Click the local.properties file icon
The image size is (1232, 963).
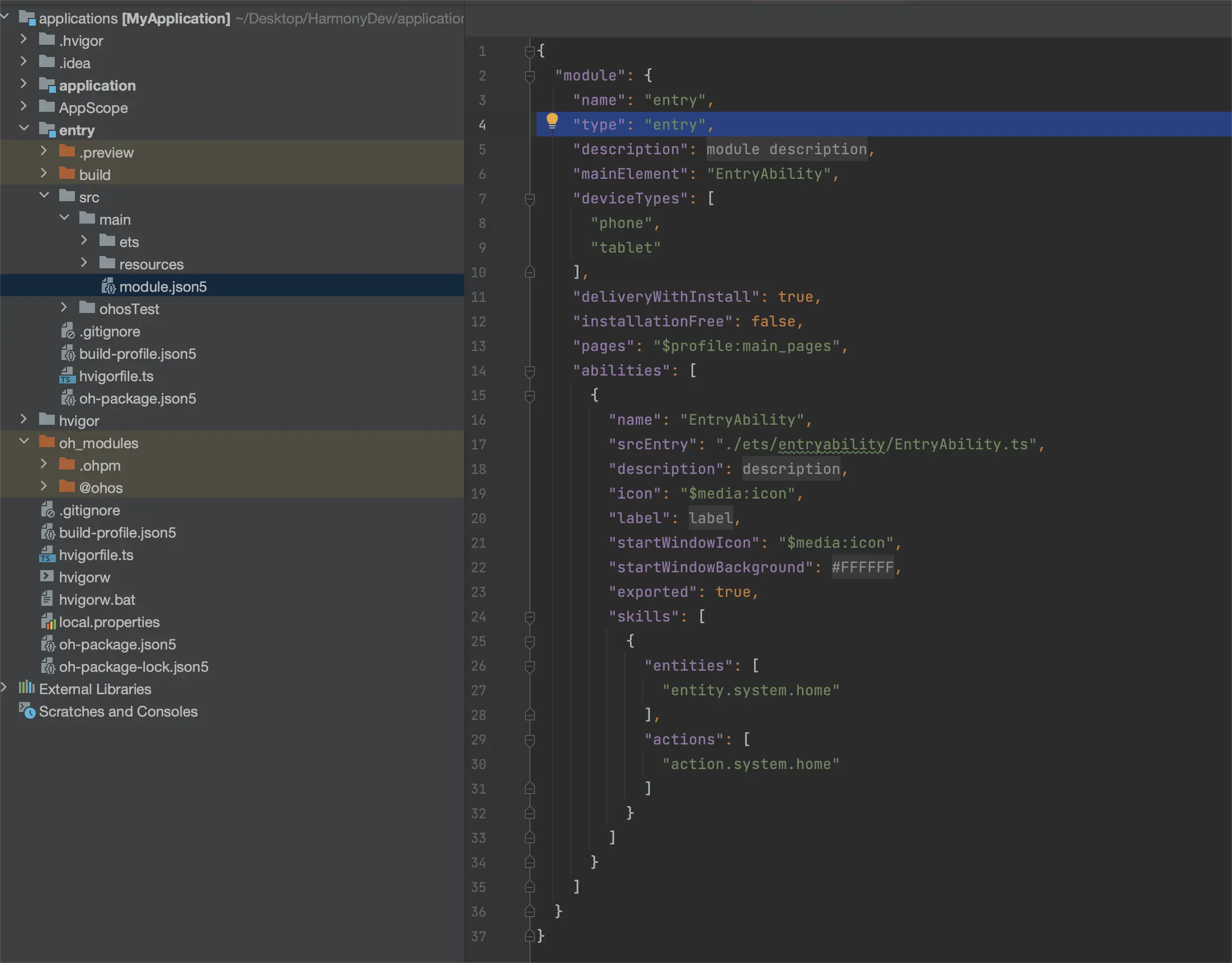(x=48, y=621)
